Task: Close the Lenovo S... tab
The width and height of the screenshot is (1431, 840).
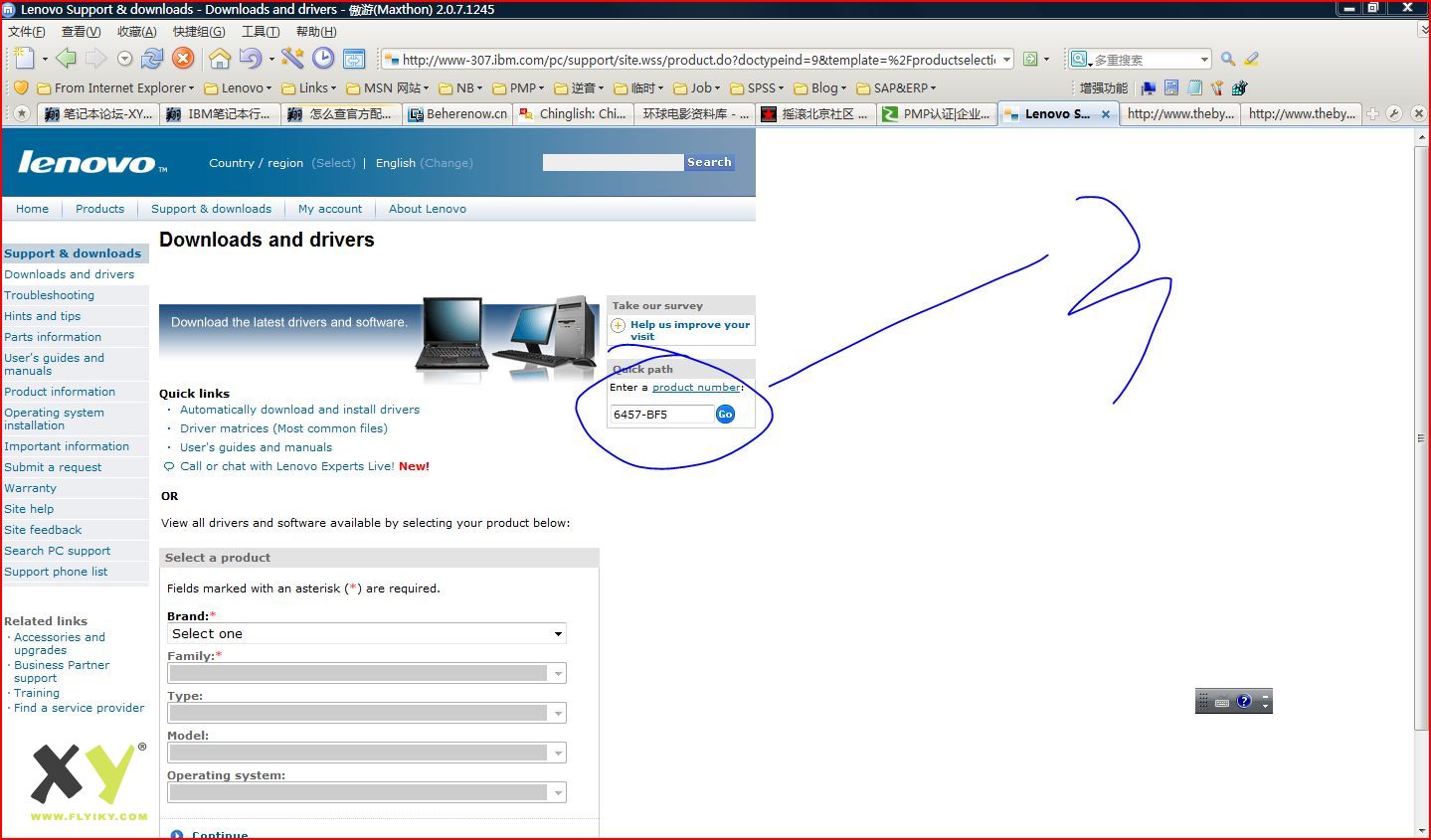Action: coord(1105,114)
